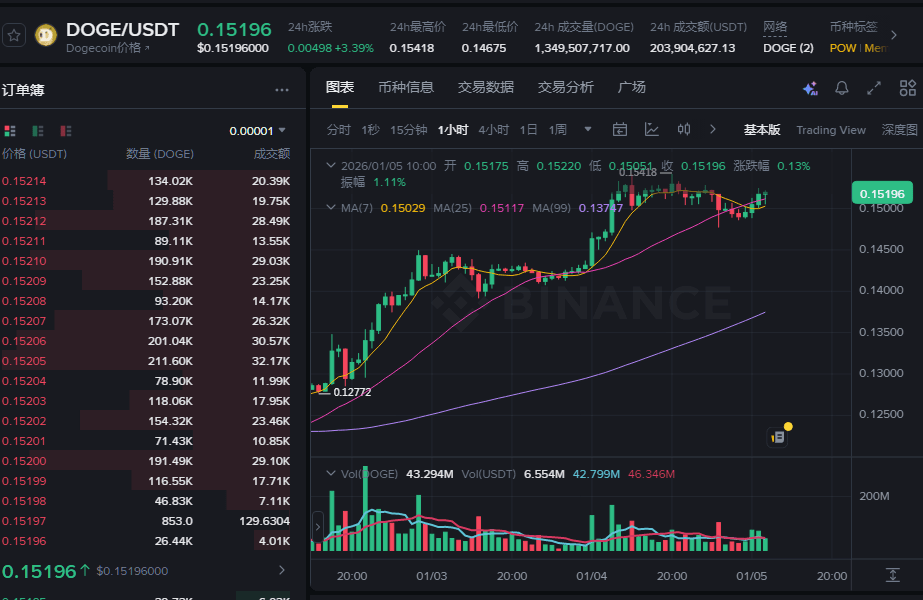
Task: Click the 01/04 date on time axis
Action: [591, 576]
